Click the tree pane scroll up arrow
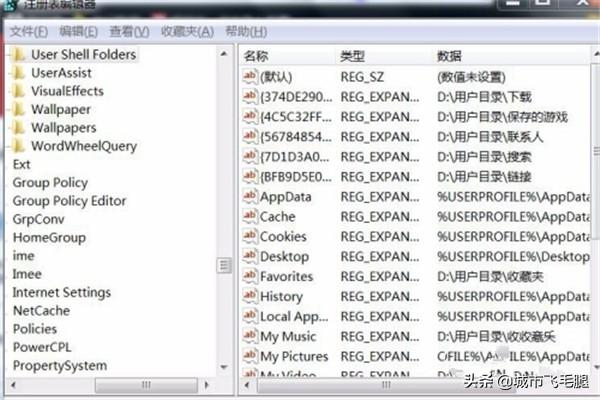Screen dimensions: 600x400 (x=224, y=54)
